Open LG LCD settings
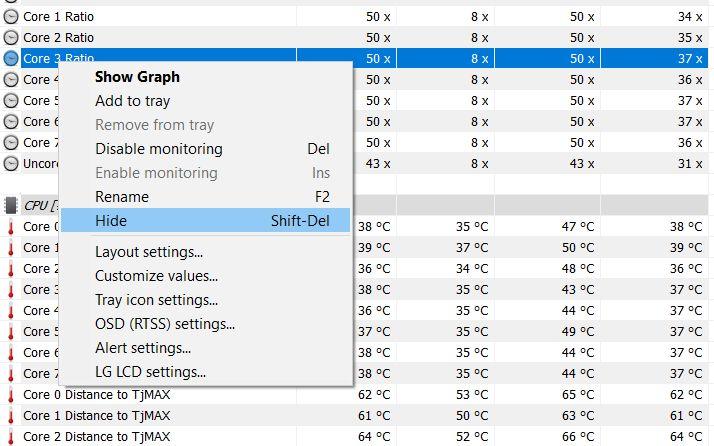 point(150,372)
